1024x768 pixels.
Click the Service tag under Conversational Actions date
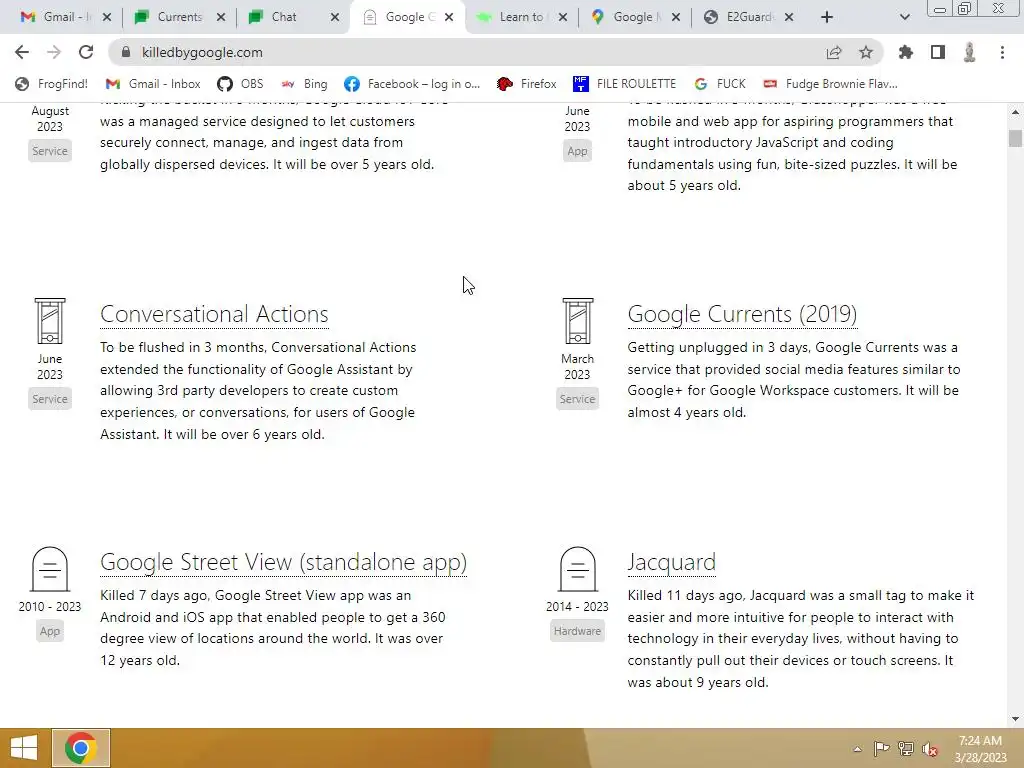pyautogui.click(x=50, y=399)
